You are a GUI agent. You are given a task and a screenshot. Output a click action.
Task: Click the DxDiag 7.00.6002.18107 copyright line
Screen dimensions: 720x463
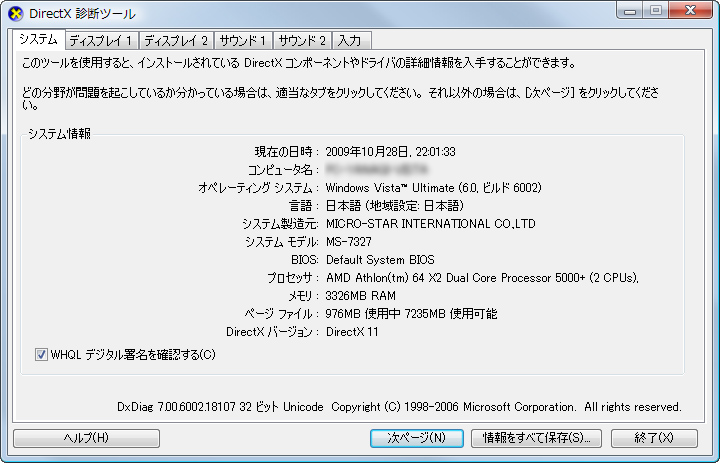click(399, 407)
